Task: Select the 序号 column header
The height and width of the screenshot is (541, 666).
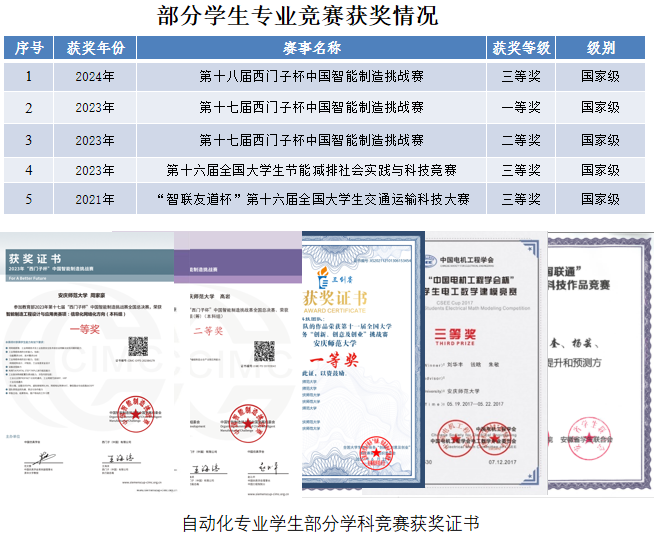Action: click(29, 47)
